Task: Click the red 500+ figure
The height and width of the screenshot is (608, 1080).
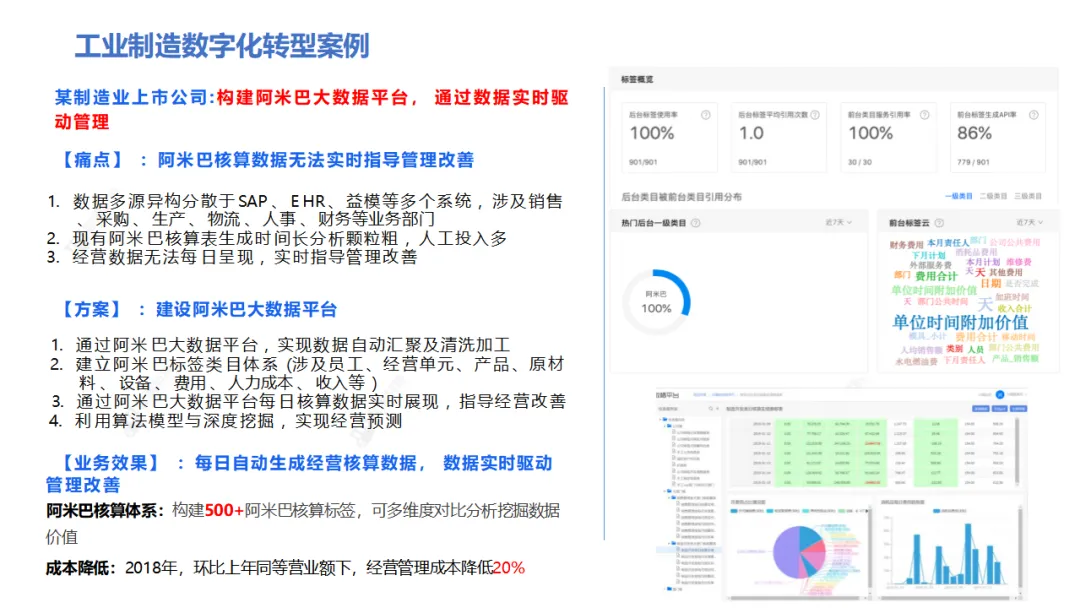Action: (x=225, y=510)
